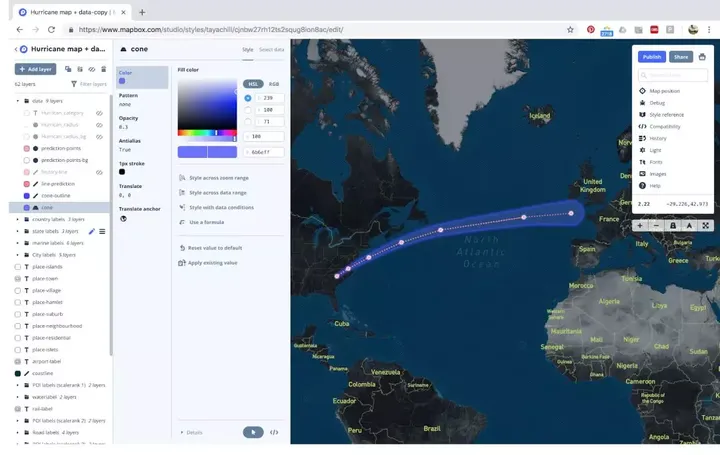Click the Filter layers input field

point(90,84)
